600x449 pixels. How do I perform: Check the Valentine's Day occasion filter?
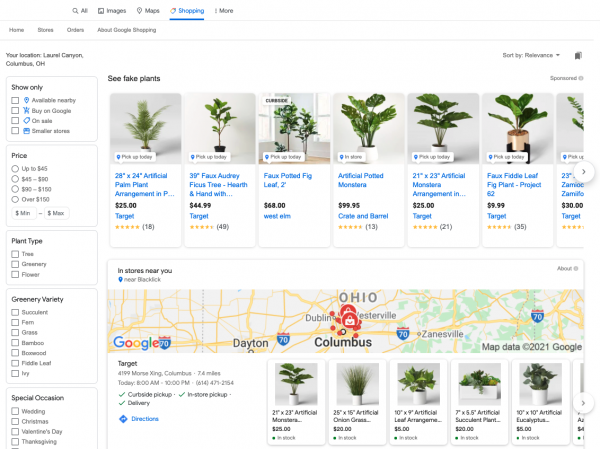[15, 432]
